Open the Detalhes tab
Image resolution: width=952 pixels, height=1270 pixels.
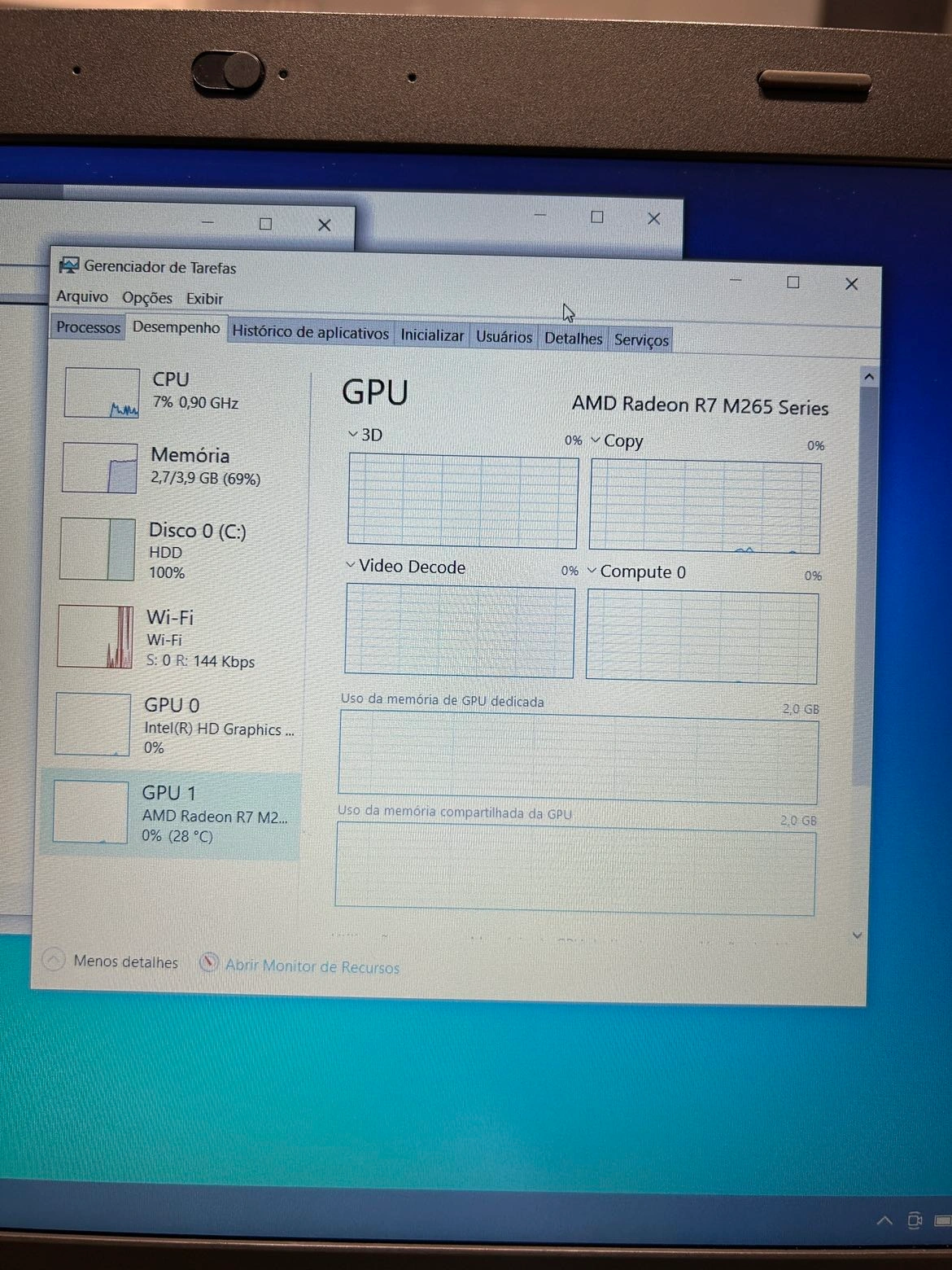tap(573, 338)
